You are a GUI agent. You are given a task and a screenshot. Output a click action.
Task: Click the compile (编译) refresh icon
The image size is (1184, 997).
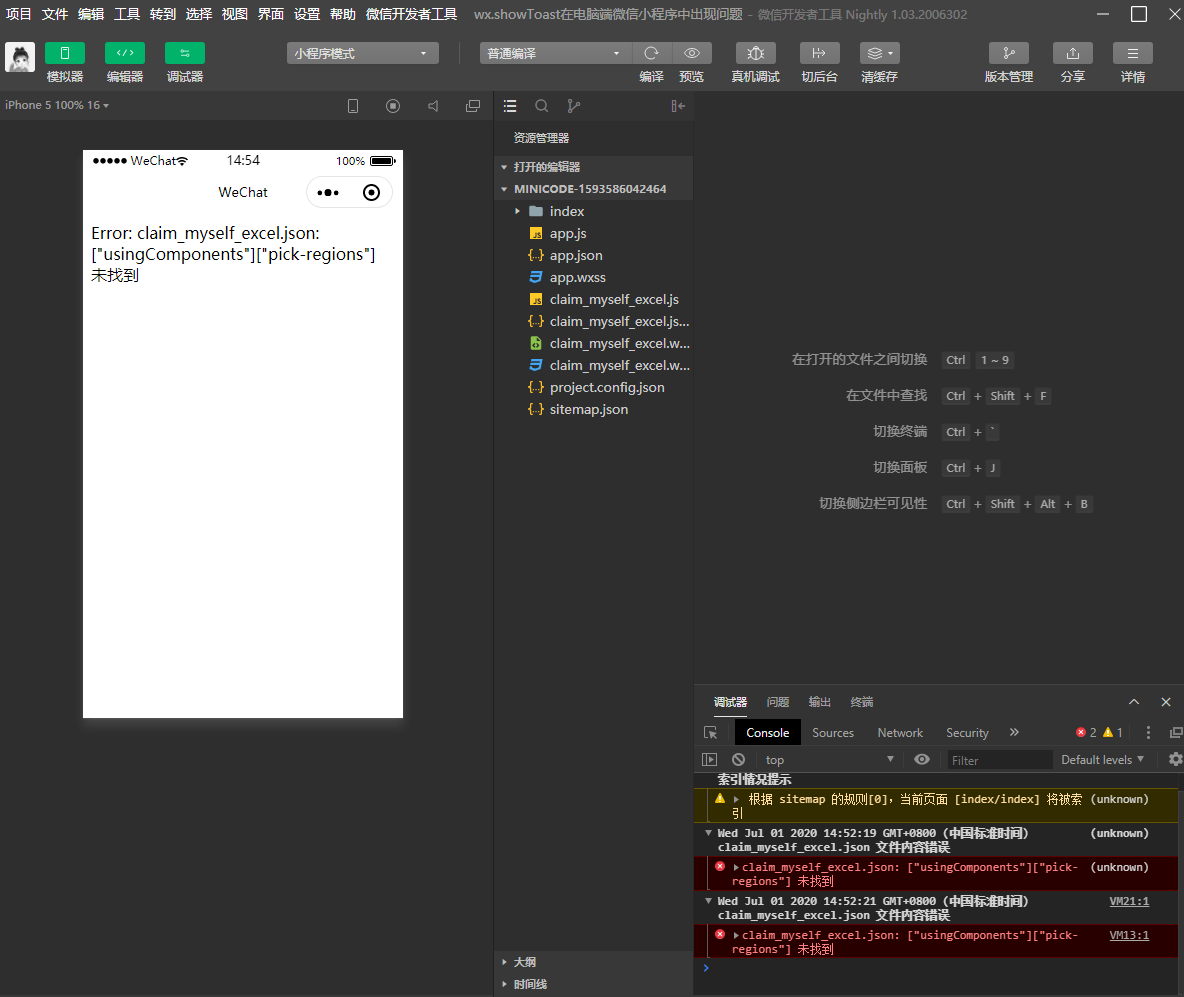pos(651,53)
